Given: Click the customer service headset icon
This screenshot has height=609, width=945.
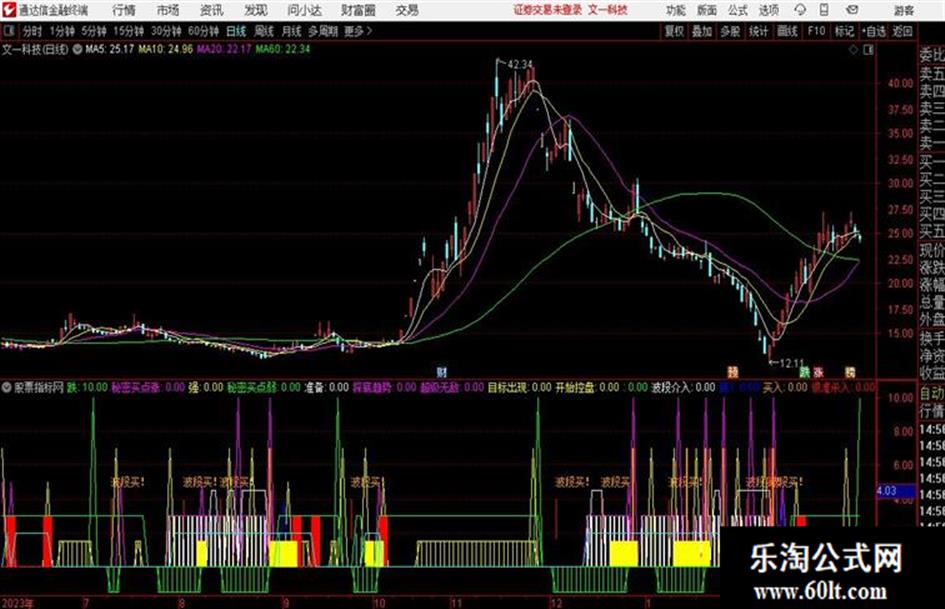Looking at the screenshot, I should pos(800,10).
